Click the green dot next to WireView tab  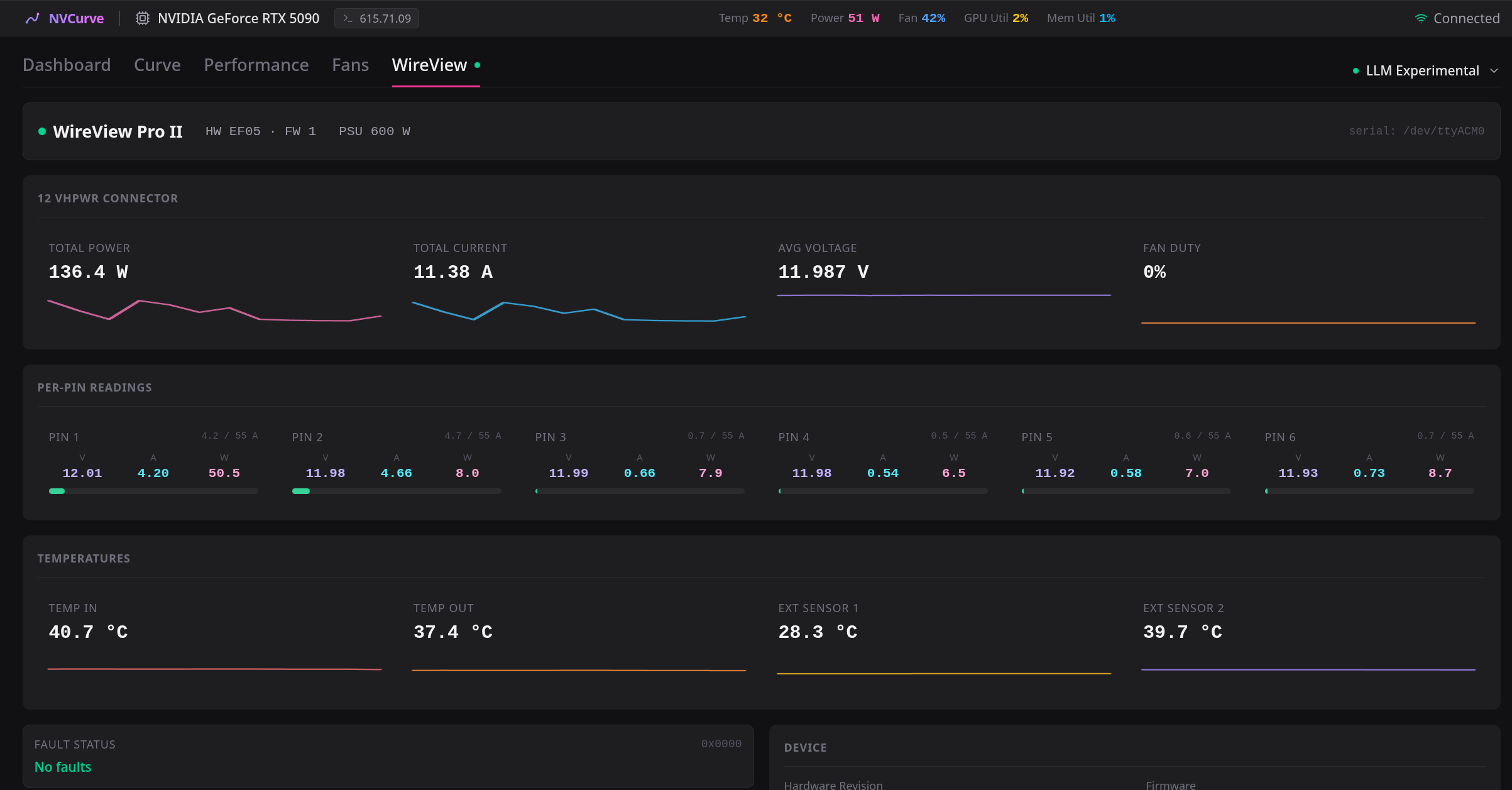tap(478, 65)
